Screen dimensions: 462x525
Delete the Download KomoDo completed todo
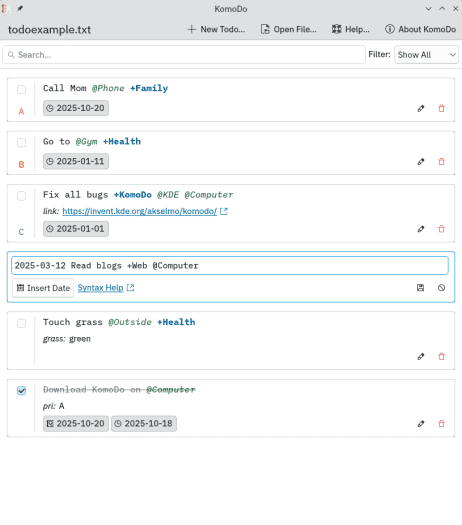(442, 424)
